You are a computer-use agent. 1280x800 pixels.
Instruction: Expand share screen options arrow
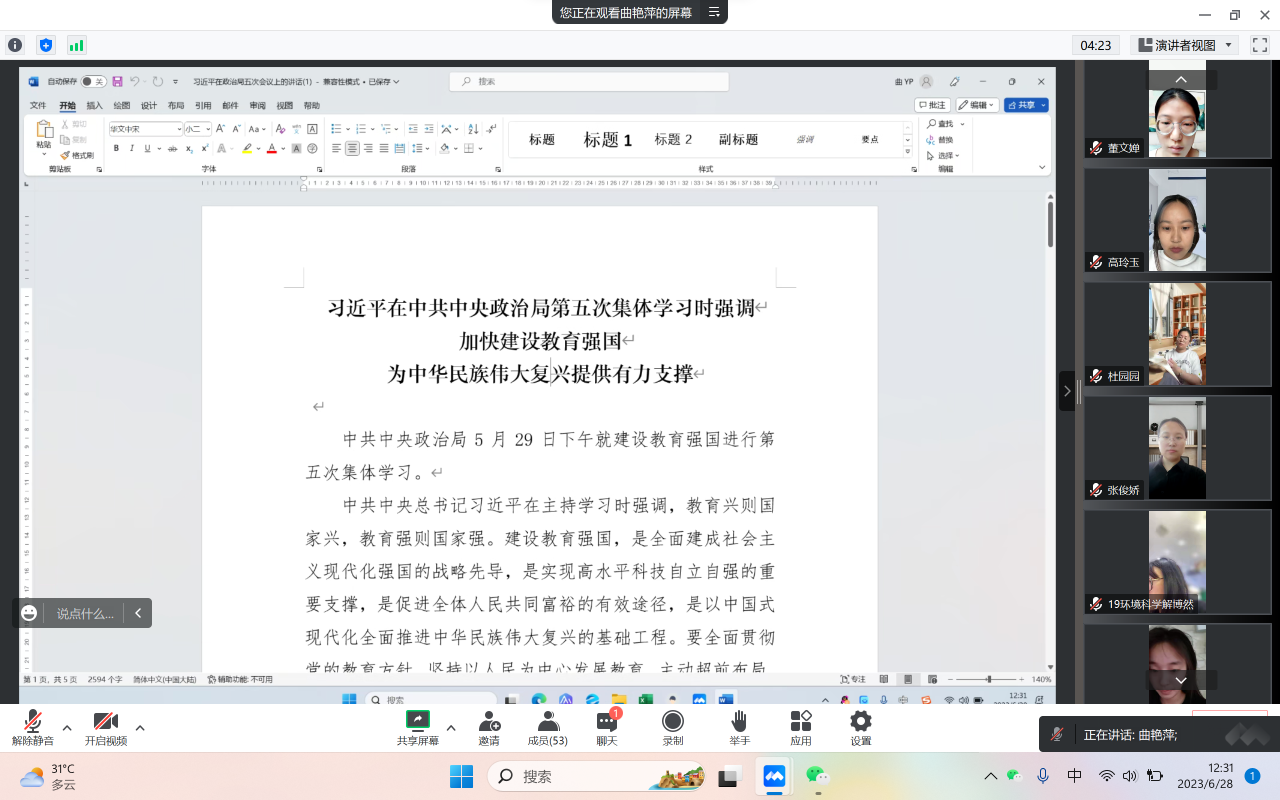(x=451, y=728)
